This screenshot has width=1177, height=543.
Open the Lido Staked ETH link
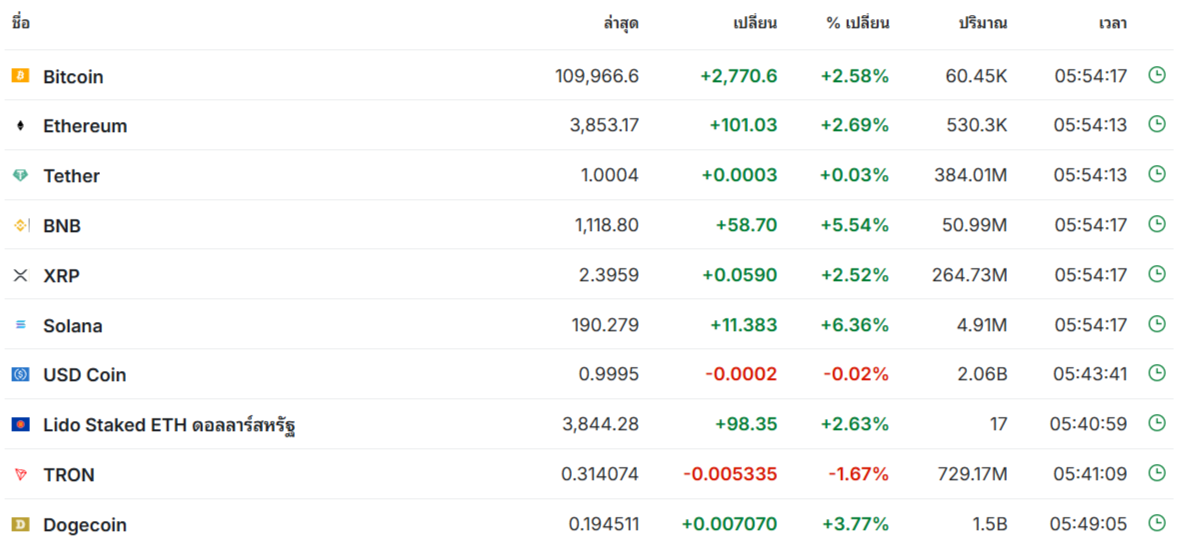pos(168,425)
